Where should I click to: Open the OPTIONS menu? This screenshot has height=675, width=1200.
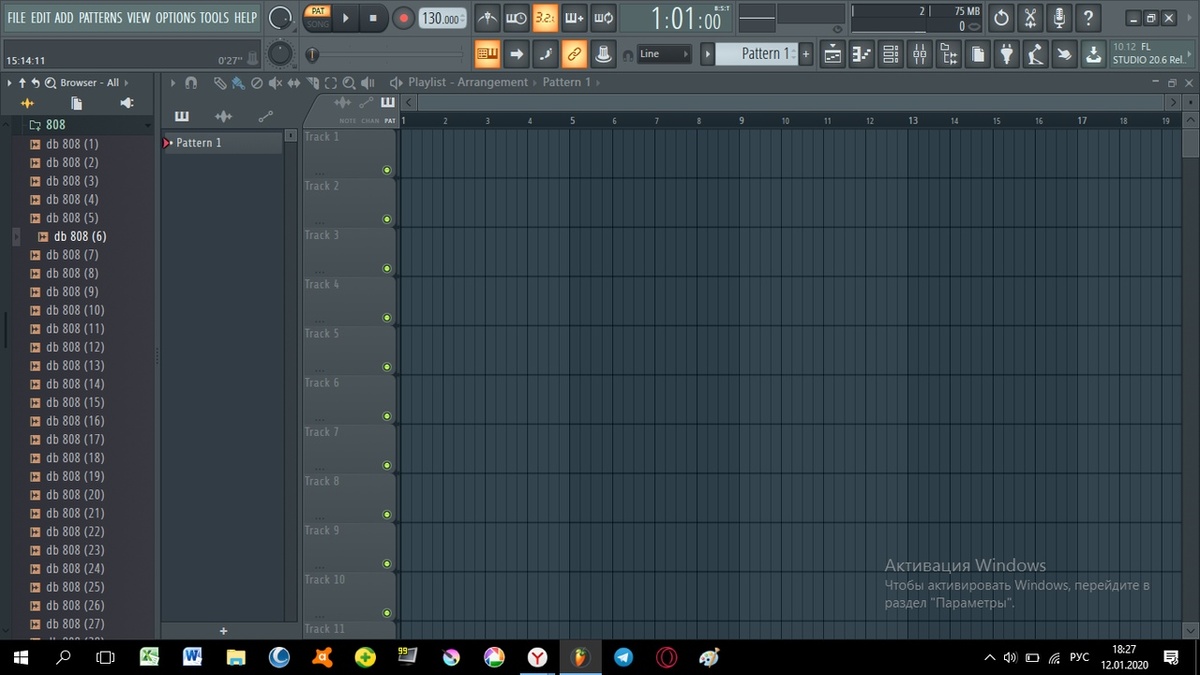tap(176, 18)
